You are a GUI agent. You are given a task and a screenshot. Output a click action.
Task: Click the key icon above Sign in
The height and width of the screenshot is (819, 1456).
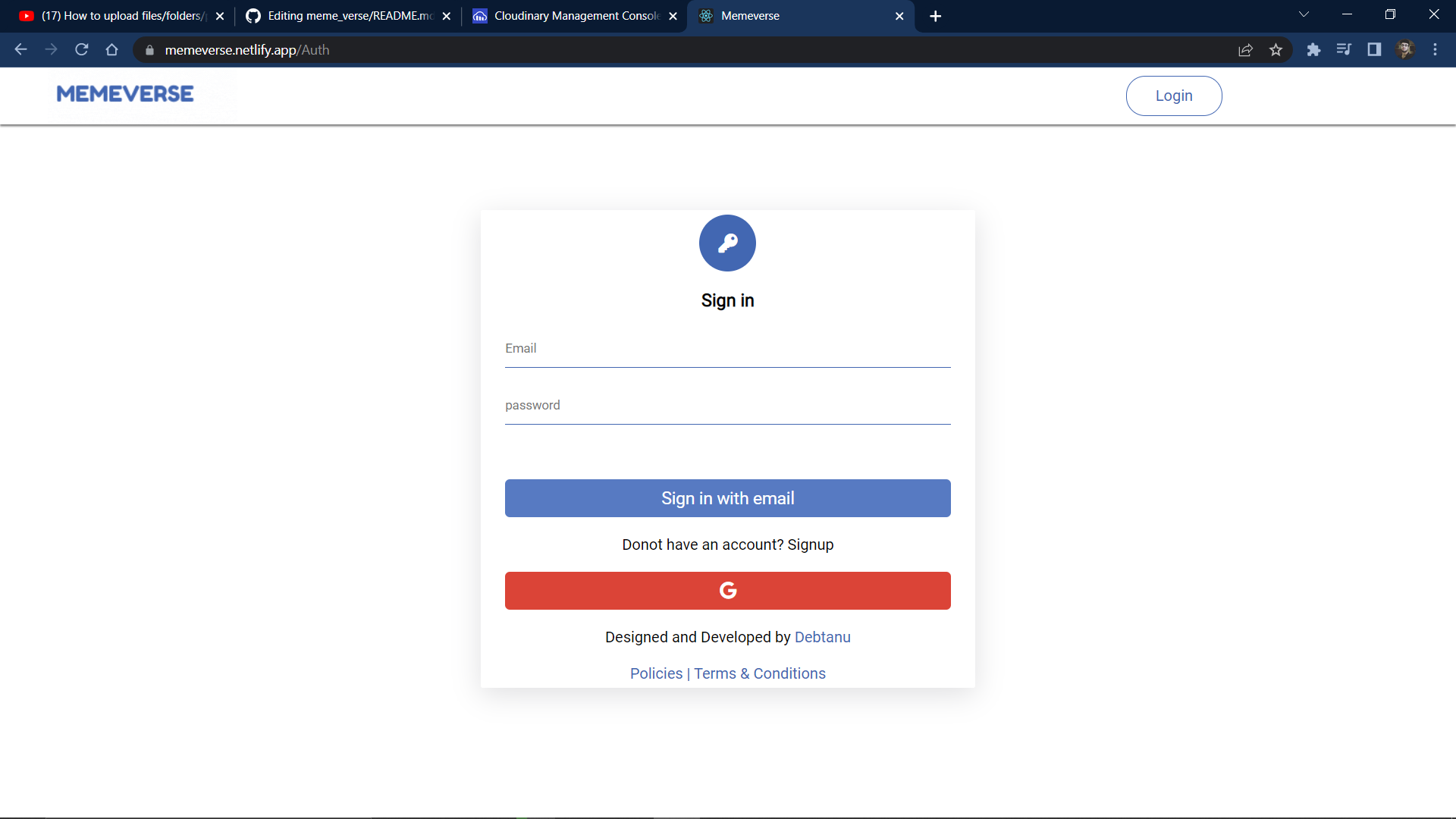[727, 243]
